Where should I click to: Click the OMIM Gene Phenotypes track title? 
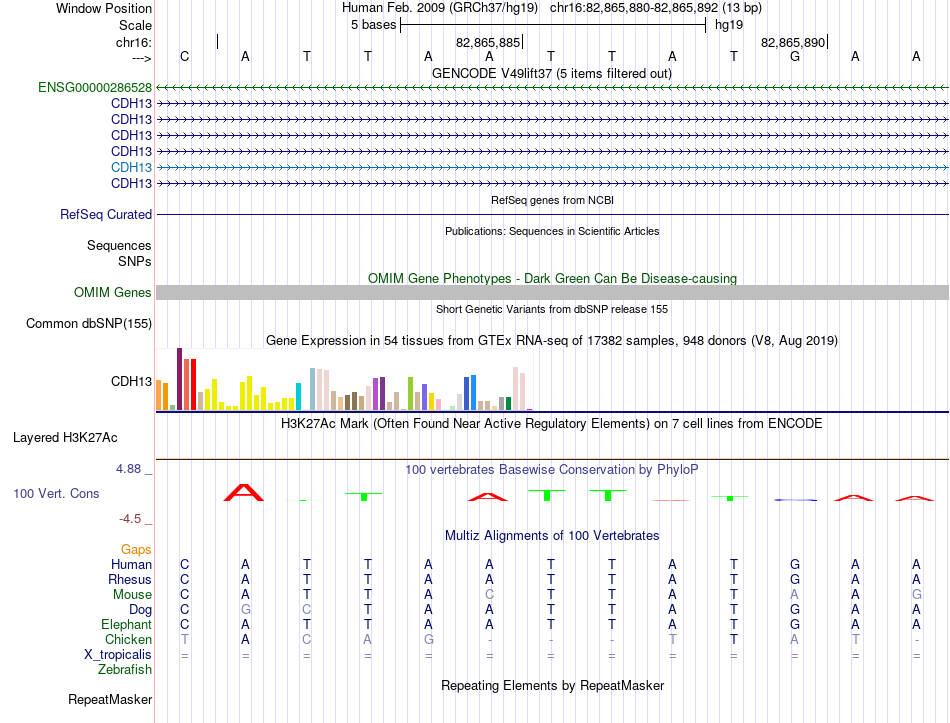(552, 278)
